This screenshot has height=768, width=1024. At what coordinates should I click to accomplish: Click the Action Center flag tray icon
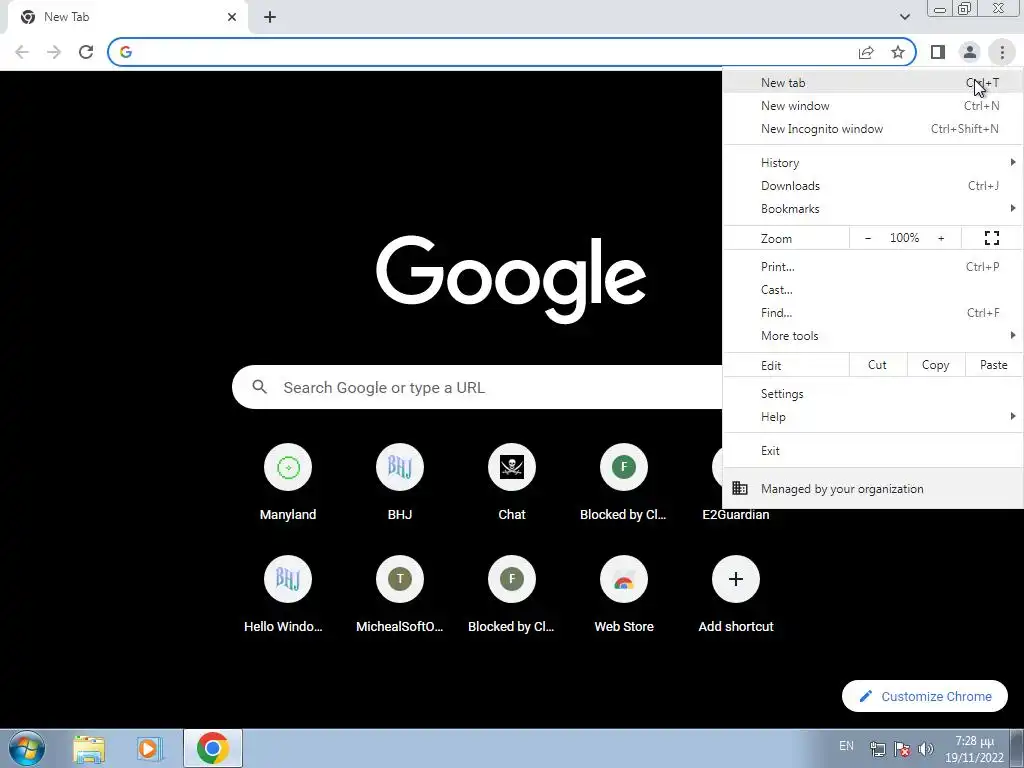902,749
